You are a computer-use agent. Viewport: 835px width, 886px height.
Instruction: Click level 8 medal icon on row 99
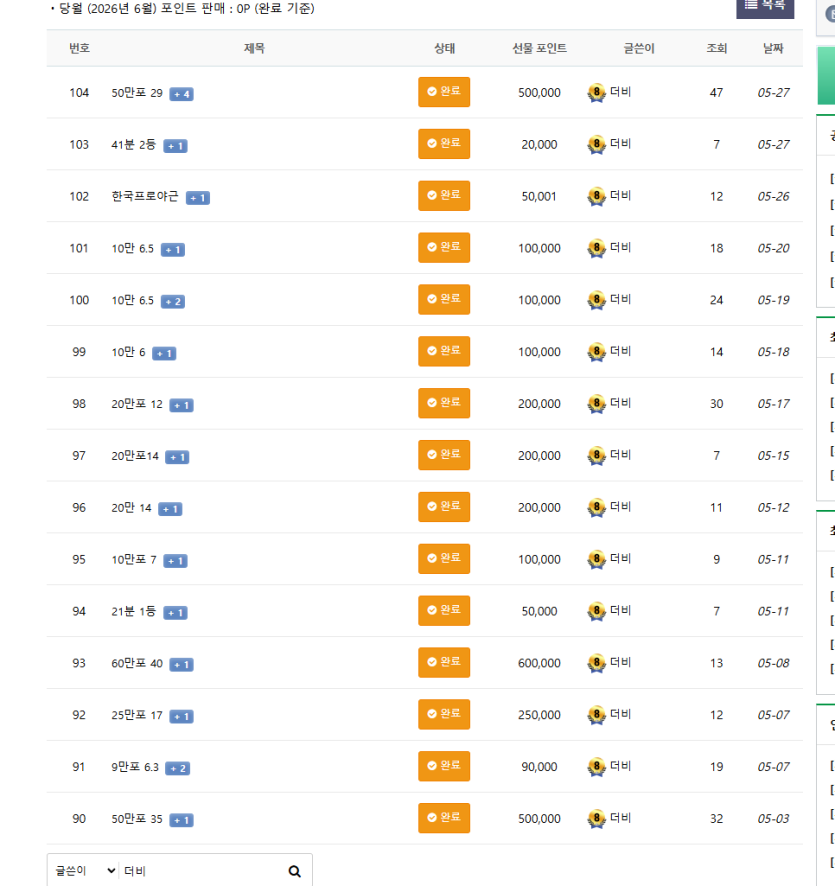coord(597,352)
